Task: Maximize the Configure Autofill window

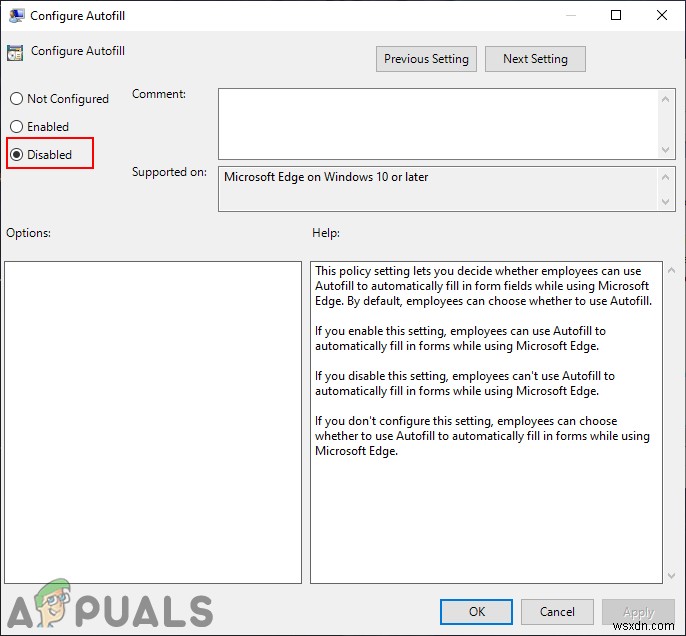Action: click(x=616, y=15)
